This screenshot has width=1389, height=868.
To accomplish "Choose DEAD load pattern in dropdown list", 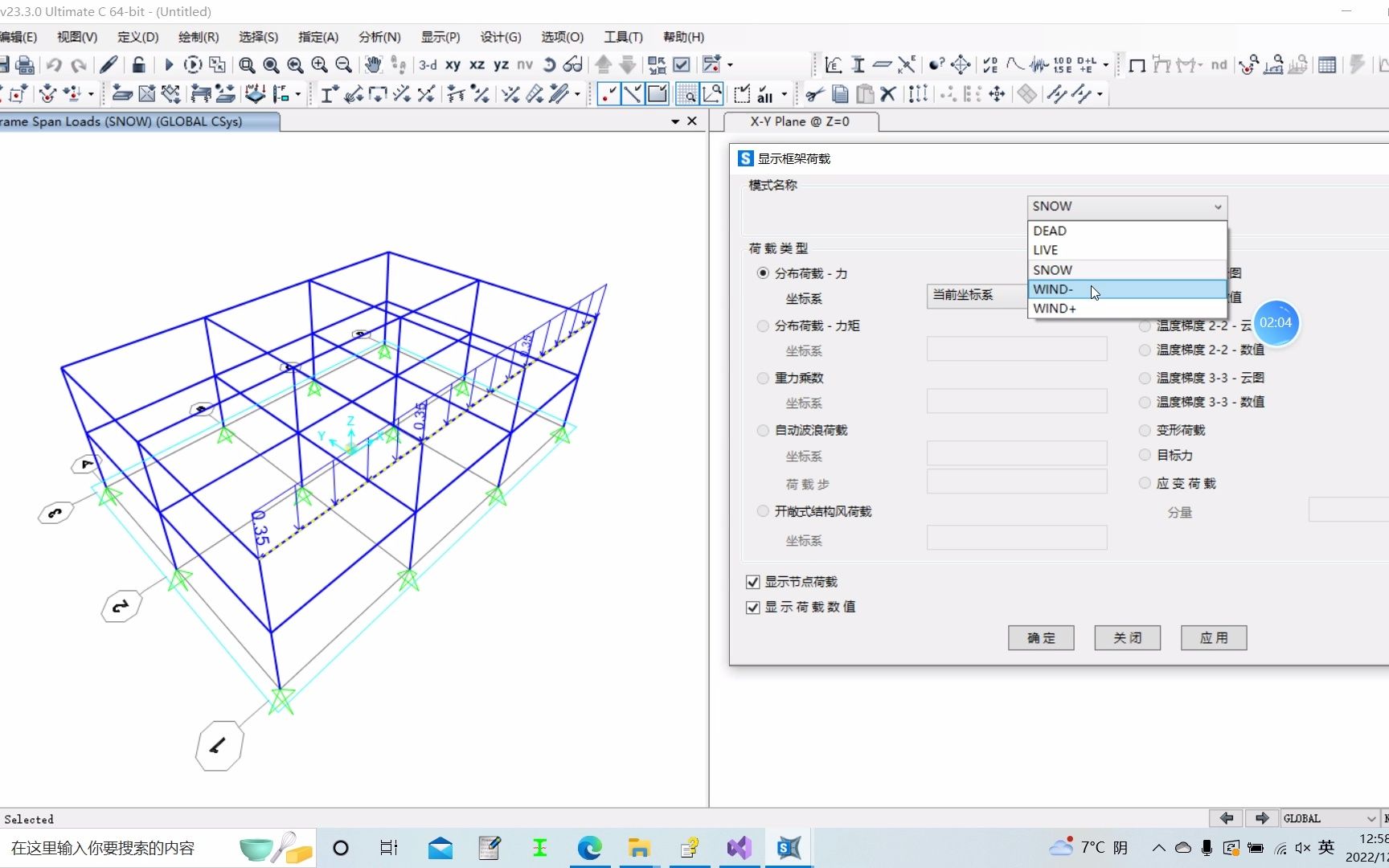I will pos(1050,231).
